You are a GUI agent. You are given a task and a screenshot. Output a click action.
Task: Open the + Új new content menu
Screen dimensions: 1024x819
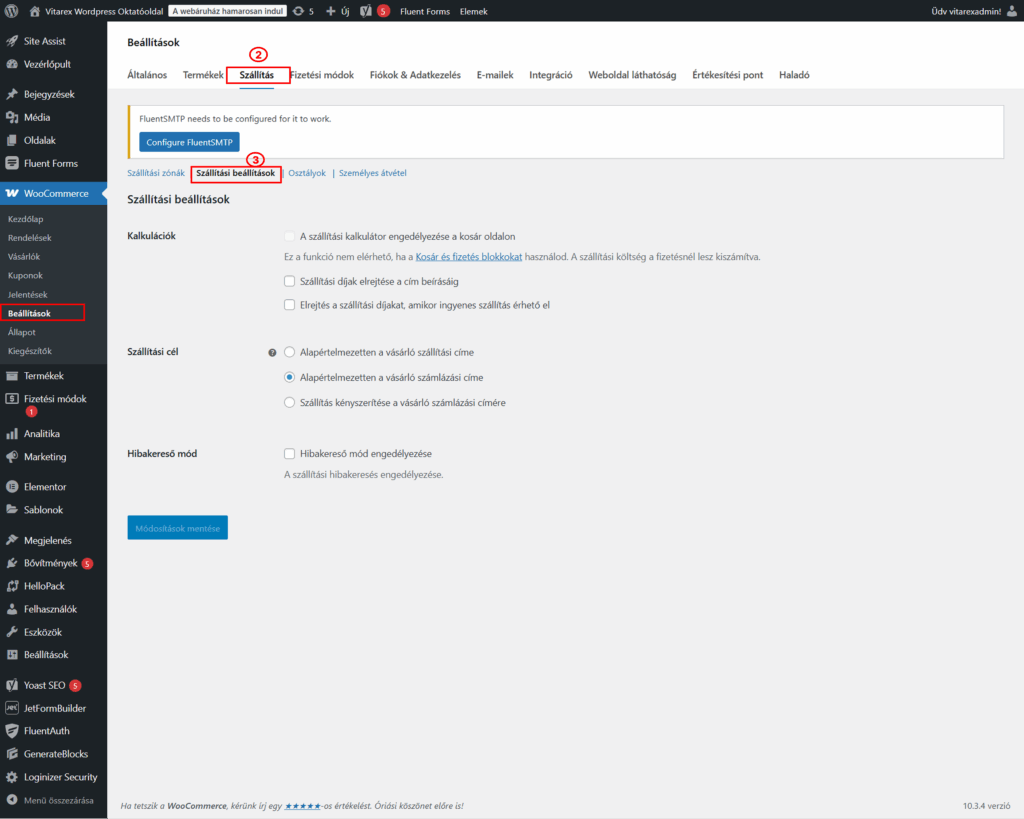point(336,11)
